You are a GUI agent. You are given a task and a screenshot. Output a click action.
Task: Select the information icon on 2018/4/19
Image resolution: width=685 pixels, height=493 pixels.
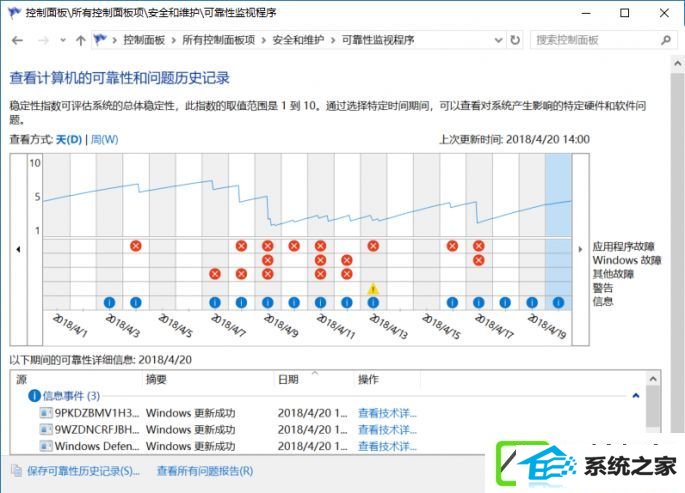[x=532, y=302]
